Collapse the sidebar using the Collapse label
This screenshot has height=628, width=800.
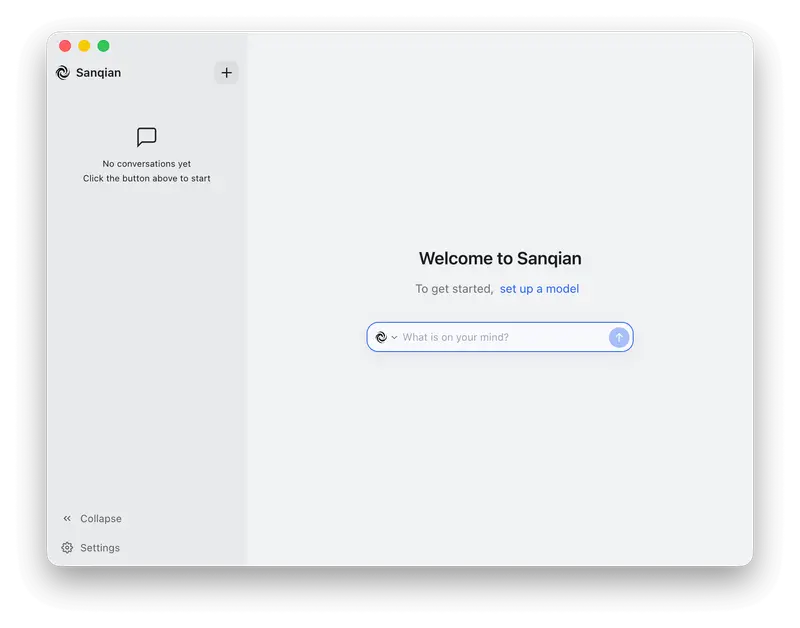click(x=101, y=519)
